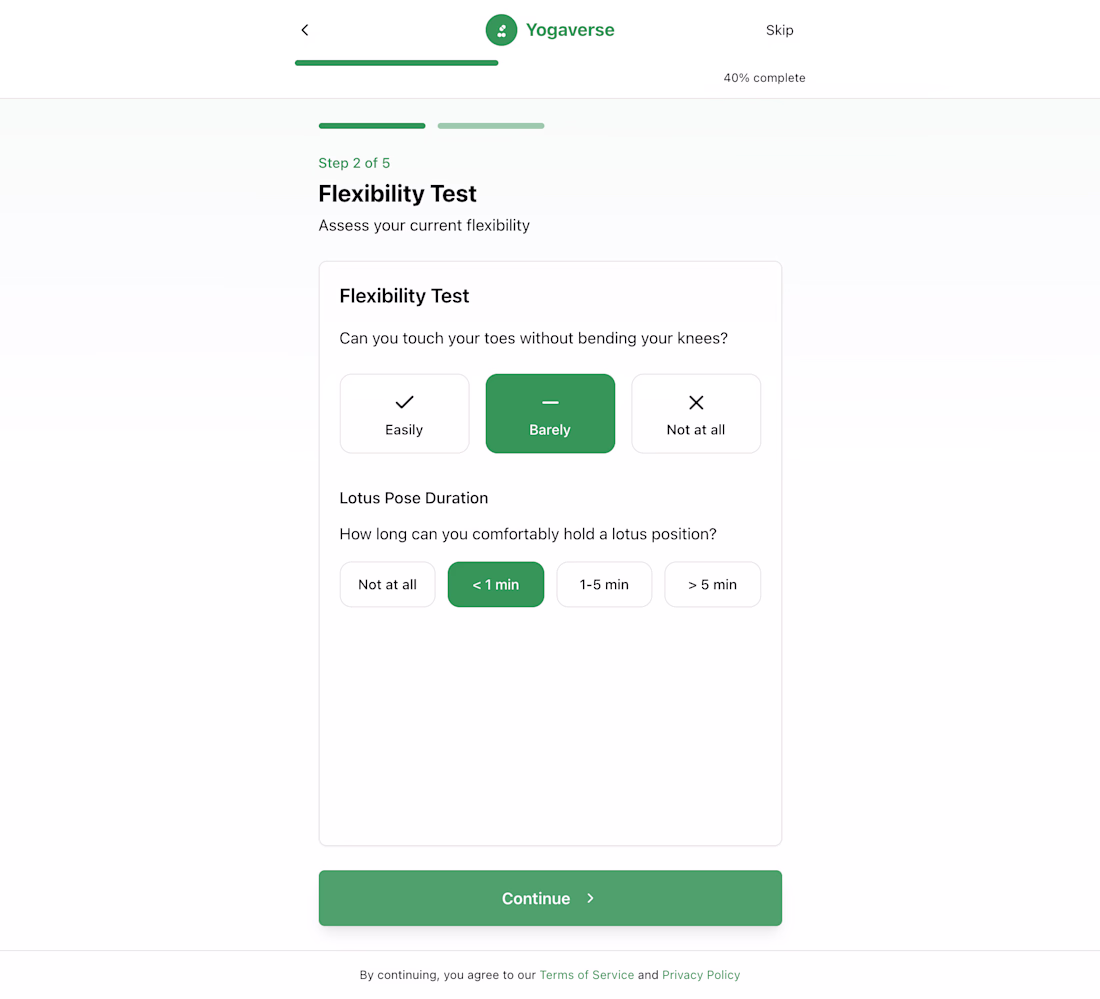Screen dimensions: 1100x999
Task: Click the dash icon above Barely
Action: click(x=550, y=402)
